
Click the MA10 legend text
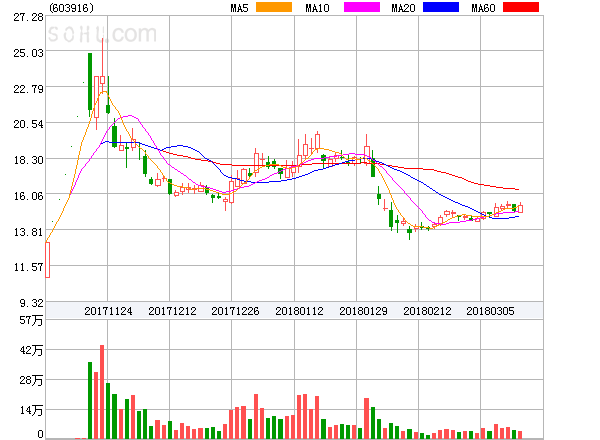(x=317, y=8)
